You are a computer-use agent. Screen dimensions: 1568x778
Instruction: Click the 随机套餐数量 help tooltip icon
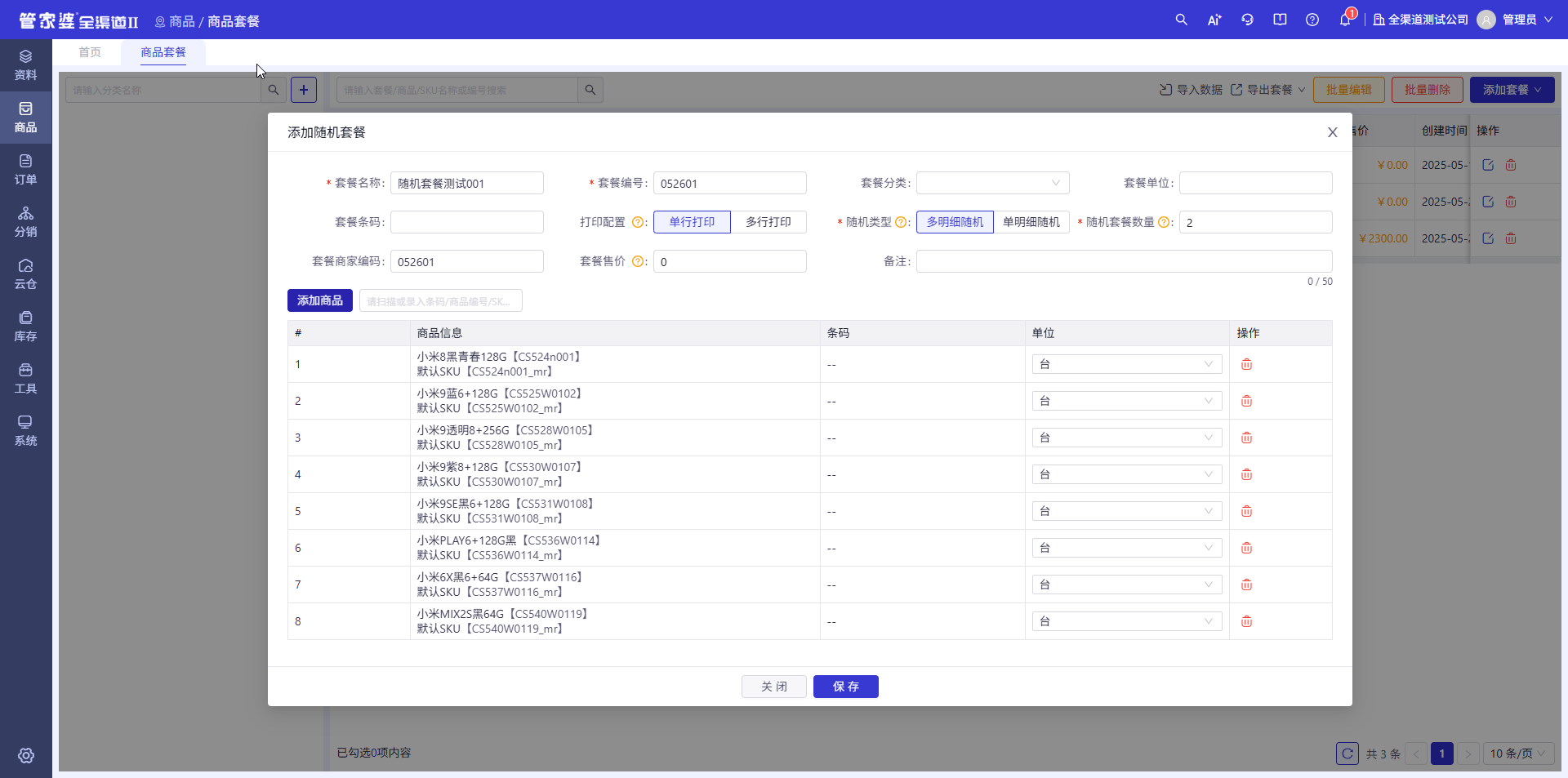[x=1164, y=222]
